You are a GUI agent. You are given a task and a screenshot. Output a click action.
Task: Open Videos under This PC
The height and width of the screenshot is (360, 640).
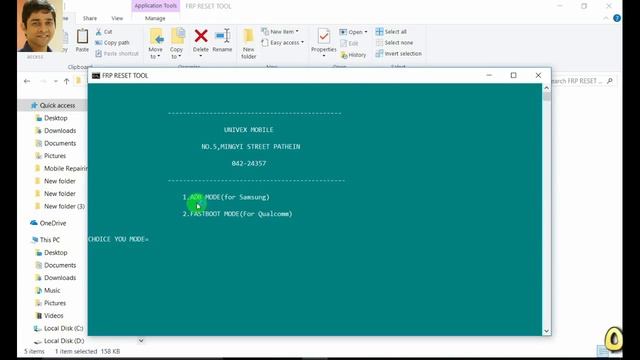(53, 316)
